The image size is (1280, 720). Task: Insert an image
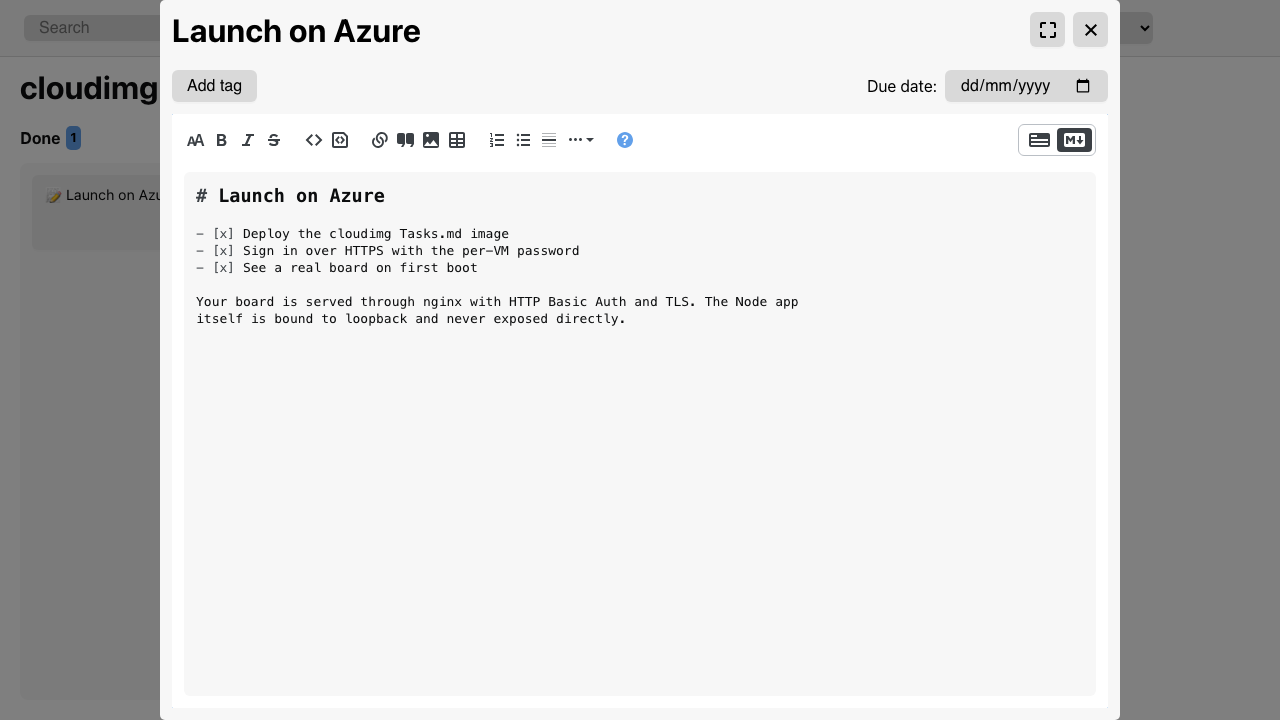pos(431,140)
